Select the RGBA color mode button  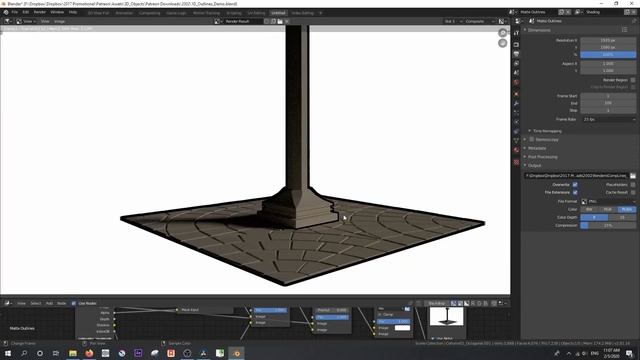tap(627, 209)
